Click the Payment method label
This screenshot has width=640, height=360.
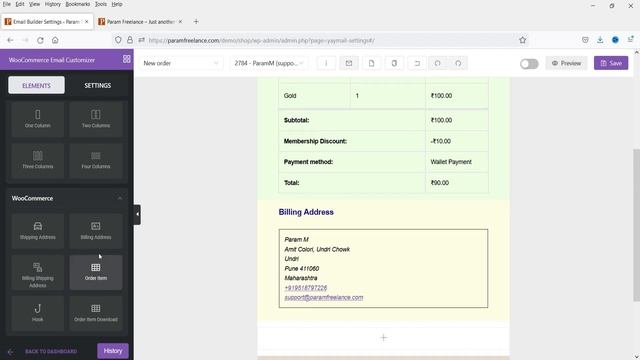pyautogui.click(x=308, y=162)
